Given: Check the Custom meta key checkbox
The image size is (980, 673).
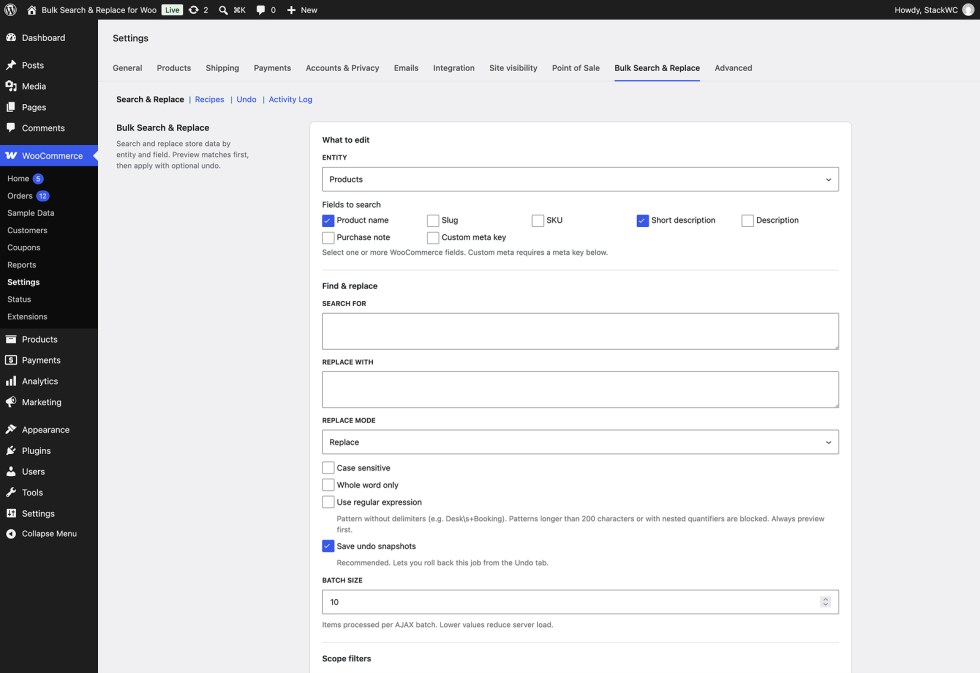Looking at the screenshot, I should pyautogui.click(x=432, y=237).
